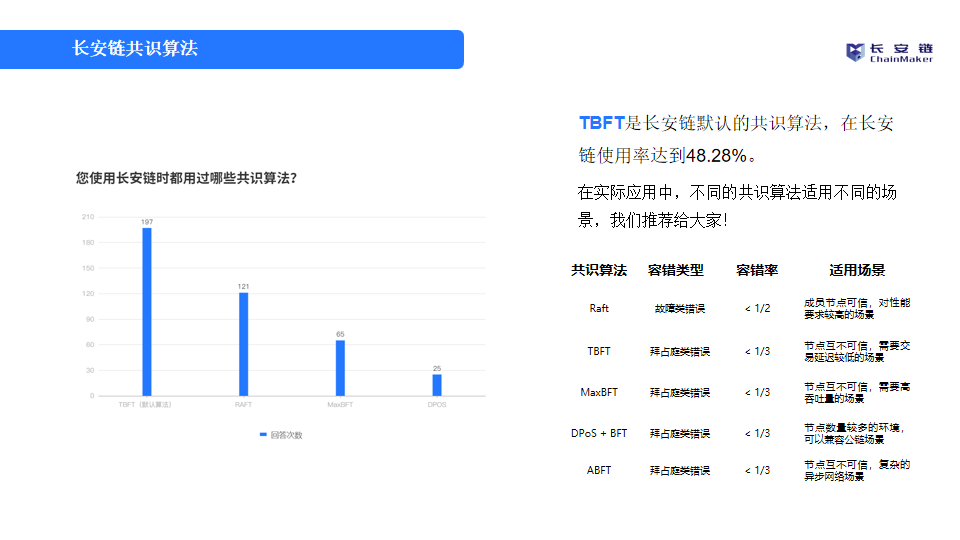Click the ABFT table row name
This screenshot has width=960, height=540.
[599, 470]
